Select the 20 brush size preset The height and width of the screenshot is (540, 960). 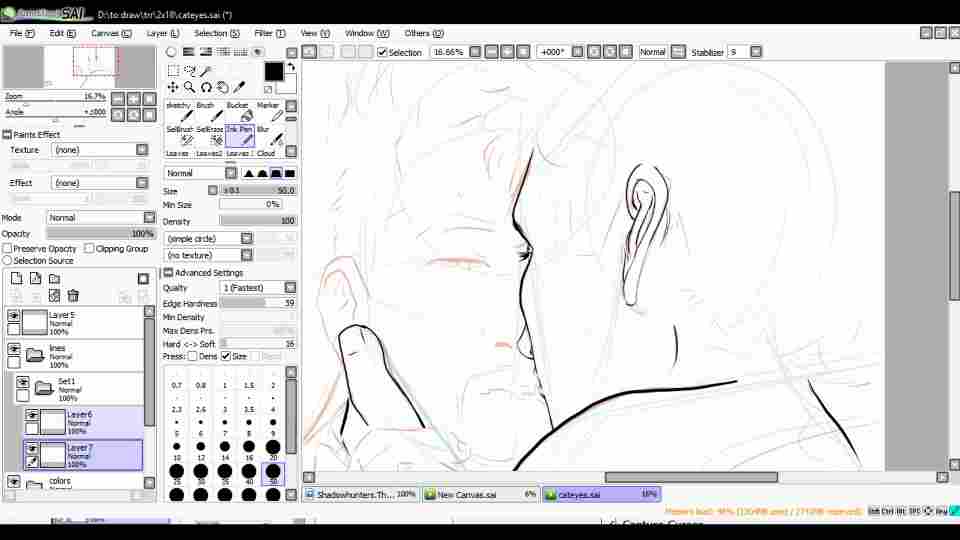pos(273,449)
